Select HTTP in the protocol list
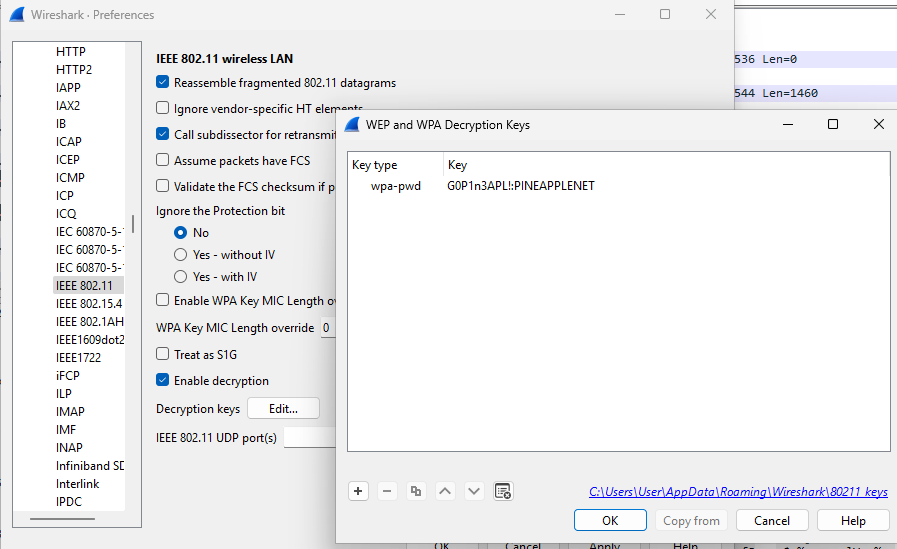897x549 pixels. click(70, 51)
